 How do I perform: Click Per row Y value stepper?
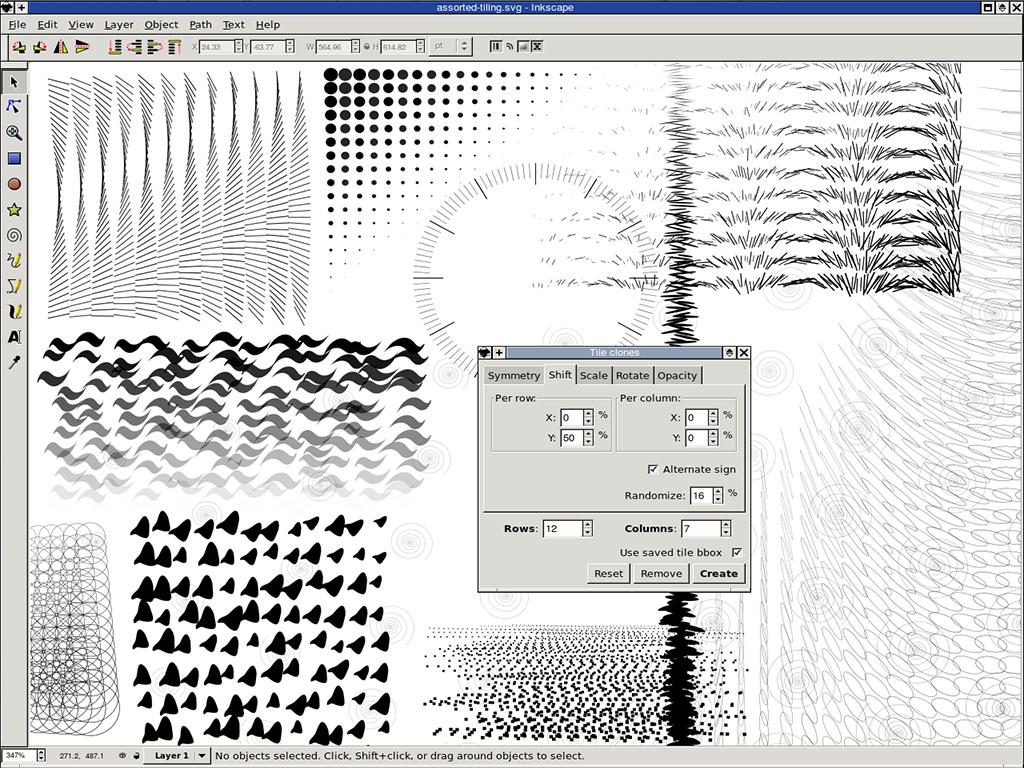coord(588,438)
